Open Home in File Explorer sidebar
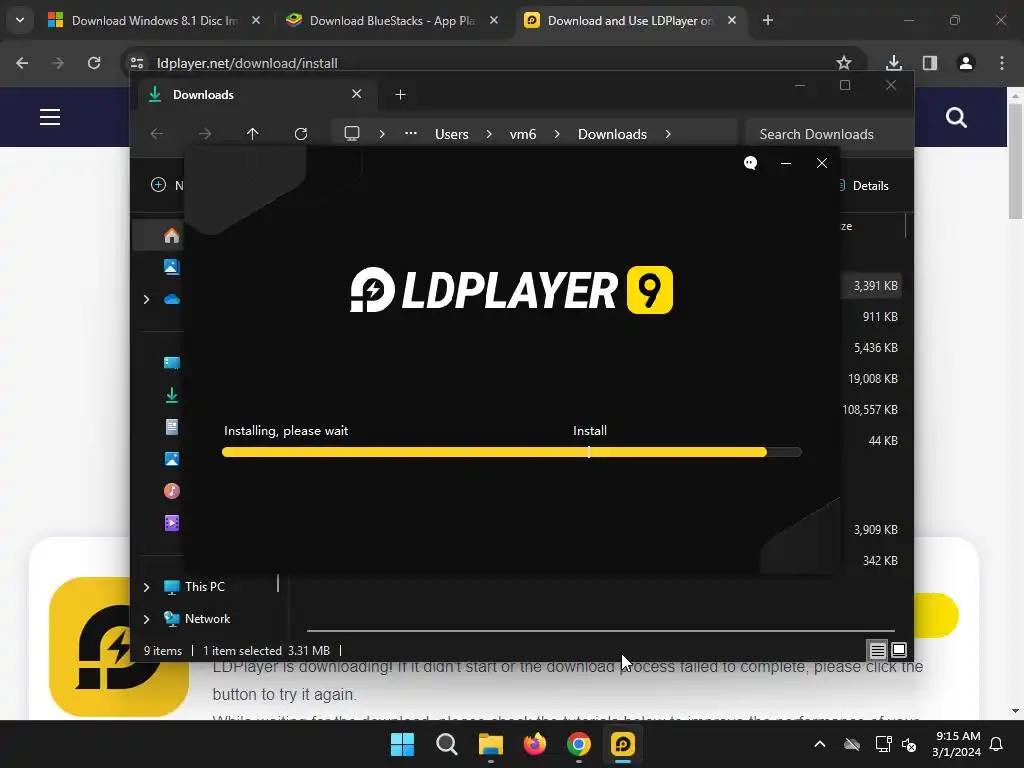1024x768 pixels. coord(172,235)
